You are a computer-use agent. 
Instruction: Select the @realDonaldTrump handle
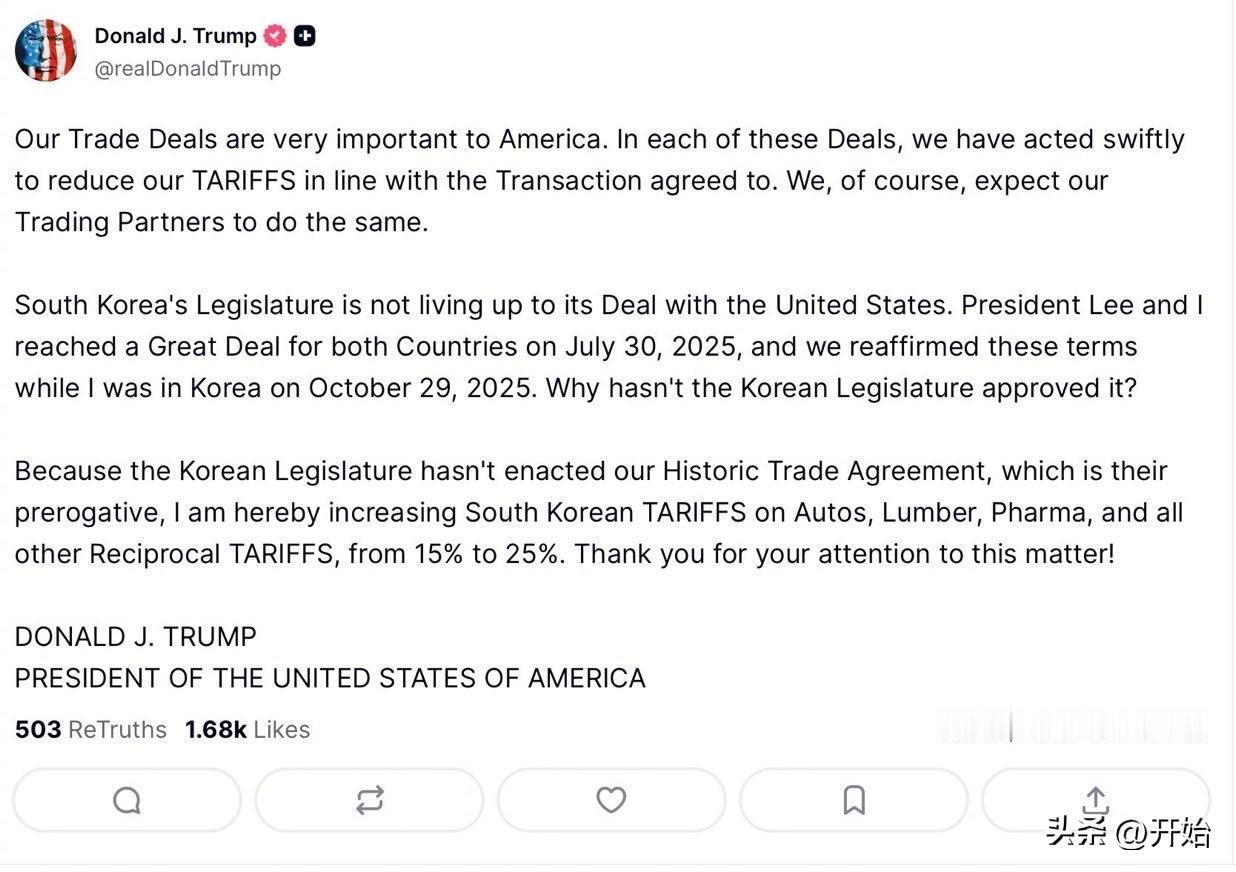(x=187, y=68)
